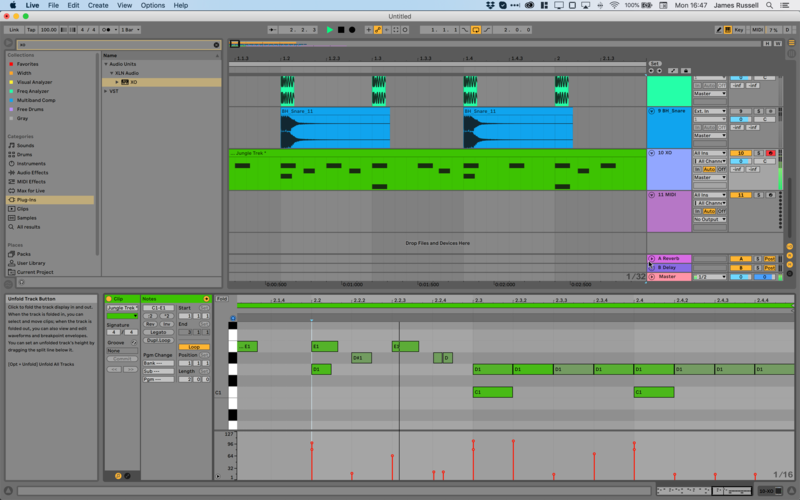Click the Arrangement Record button
This screenshot has height=500, width=800.
coord(352,30)
